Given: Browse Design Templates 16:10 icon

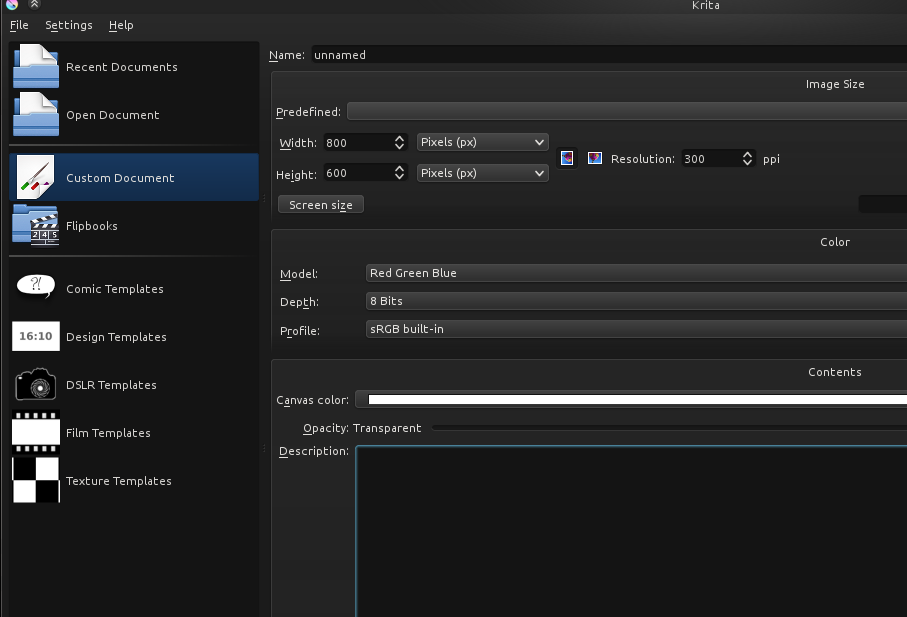Looking at the screenshot, I should click(36, 336).
